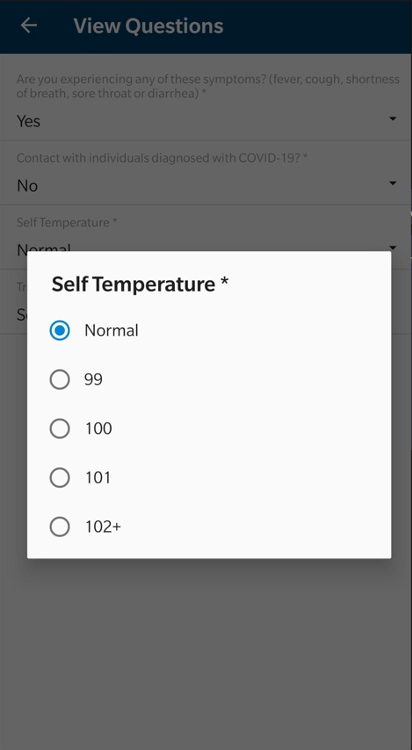Open the symptoms dropdown arrow

click(393, 118)
